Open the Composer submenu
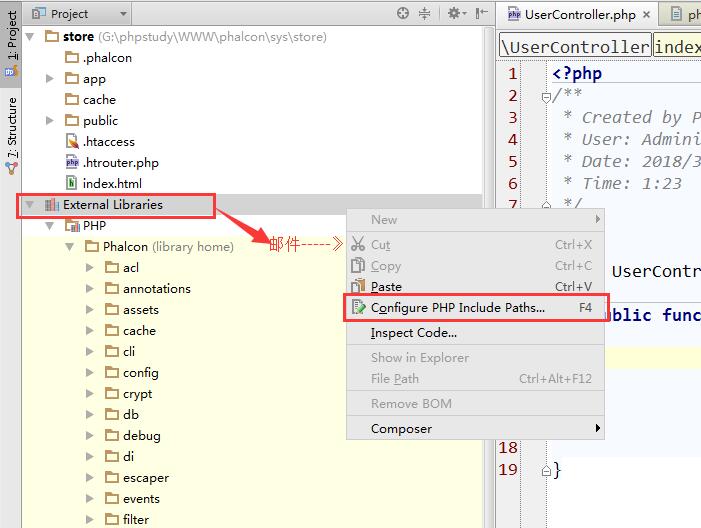The image size is (701, 528). 401,428
